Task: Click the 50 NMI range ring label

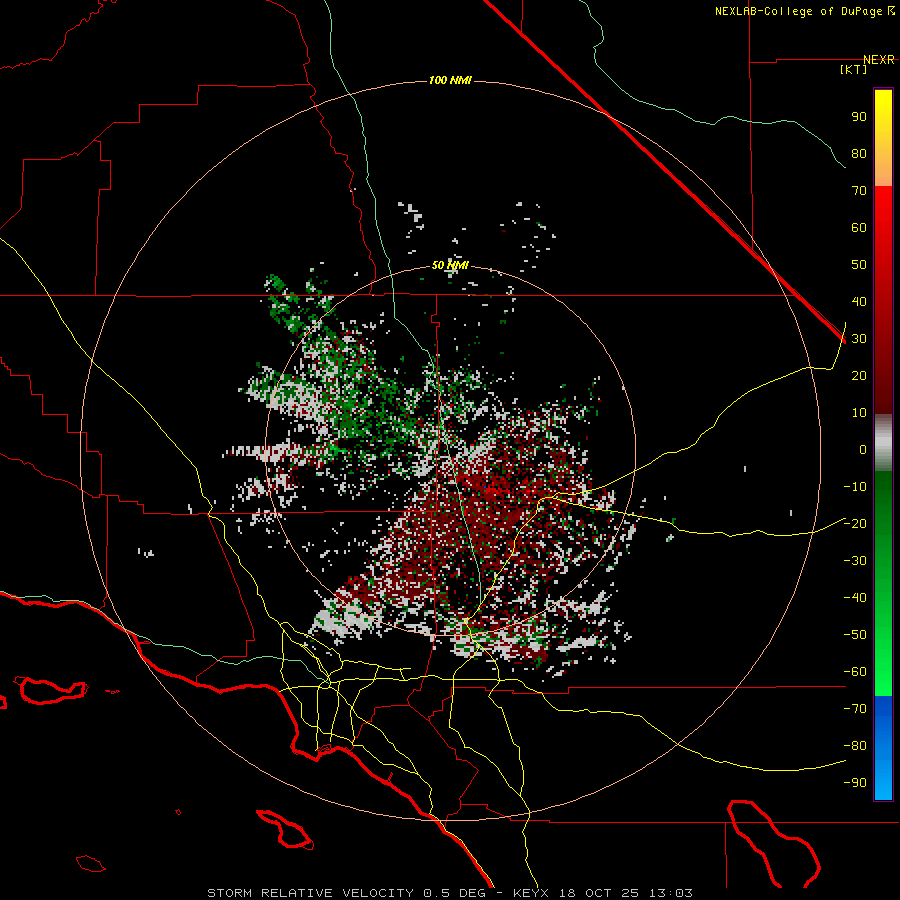Action: coord(450,265)
